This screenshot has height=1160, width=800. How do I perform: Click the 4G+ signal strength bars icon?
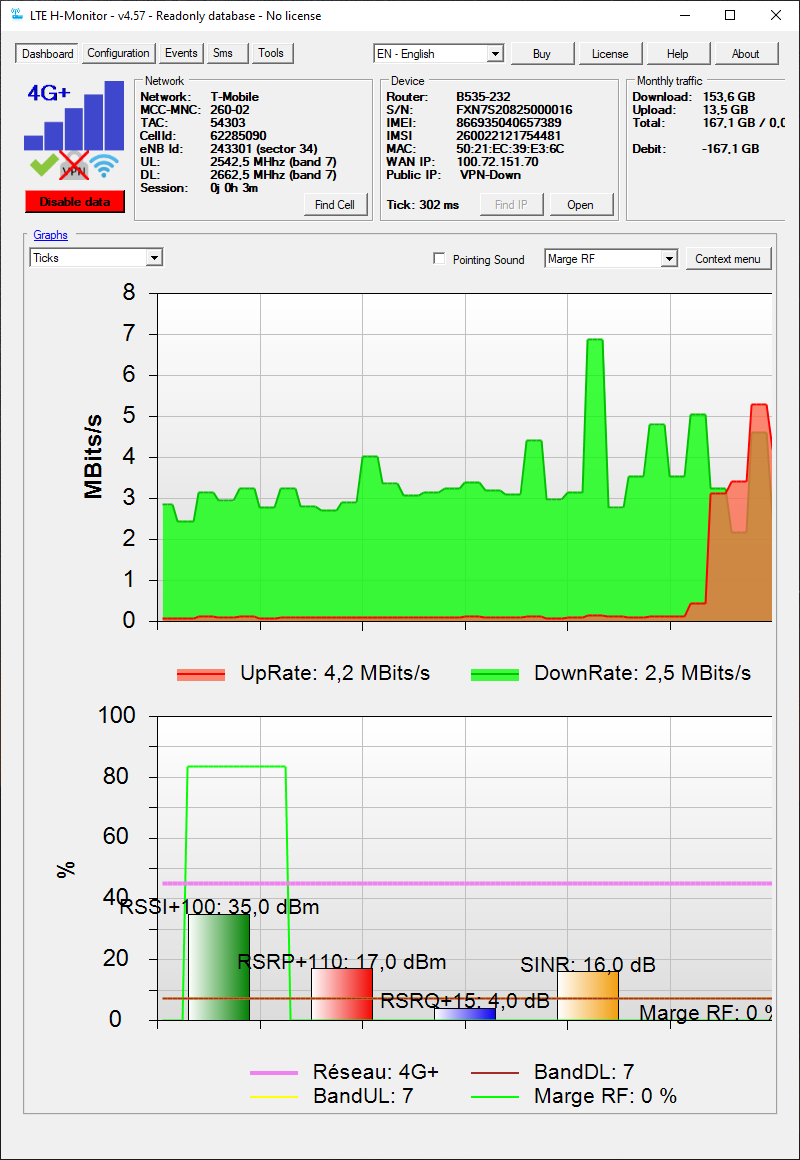click(74, 115)
